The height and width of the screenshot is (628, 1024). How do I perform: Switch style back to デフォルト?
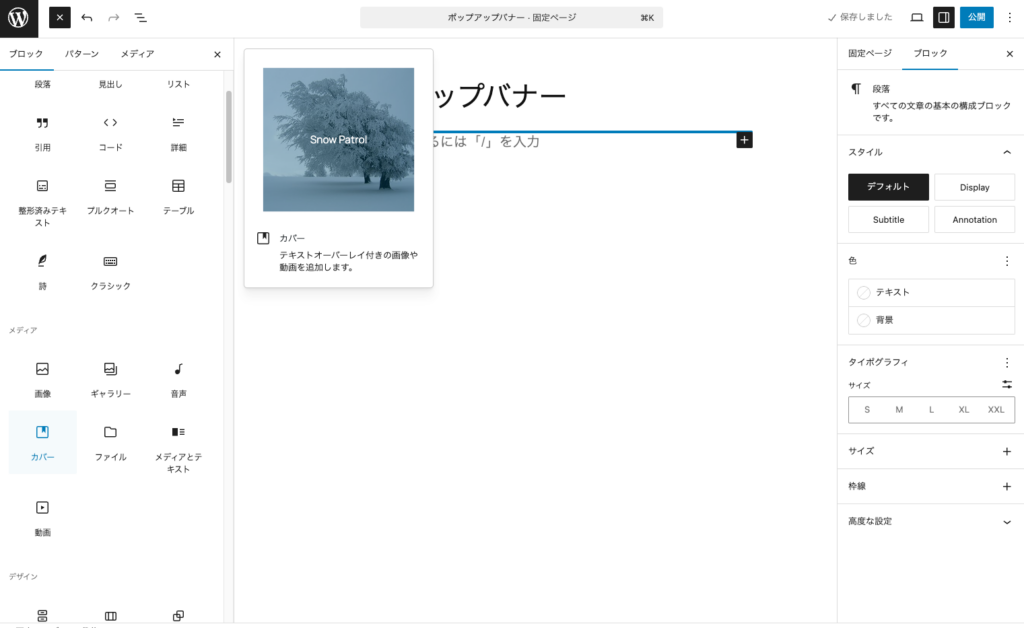tap(888, 187)
